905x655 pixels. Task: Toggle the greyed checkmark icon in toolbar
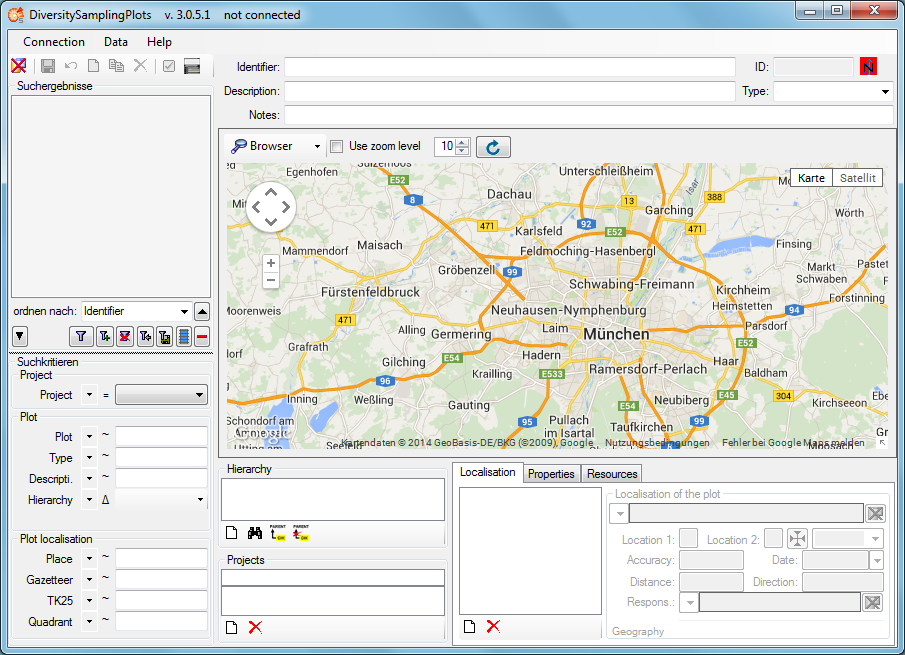pyautogui.click(x=169, y=66)
